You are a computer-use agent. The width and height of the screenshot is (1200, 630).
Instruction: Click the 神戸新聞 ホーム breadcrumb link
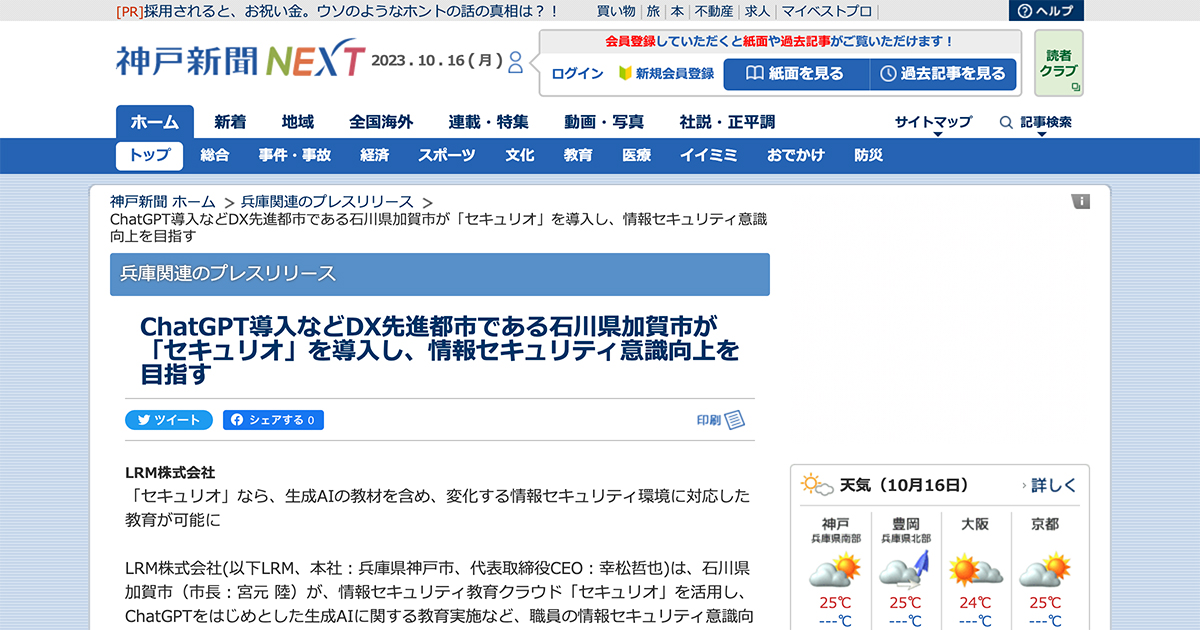[x=162, y=201]
